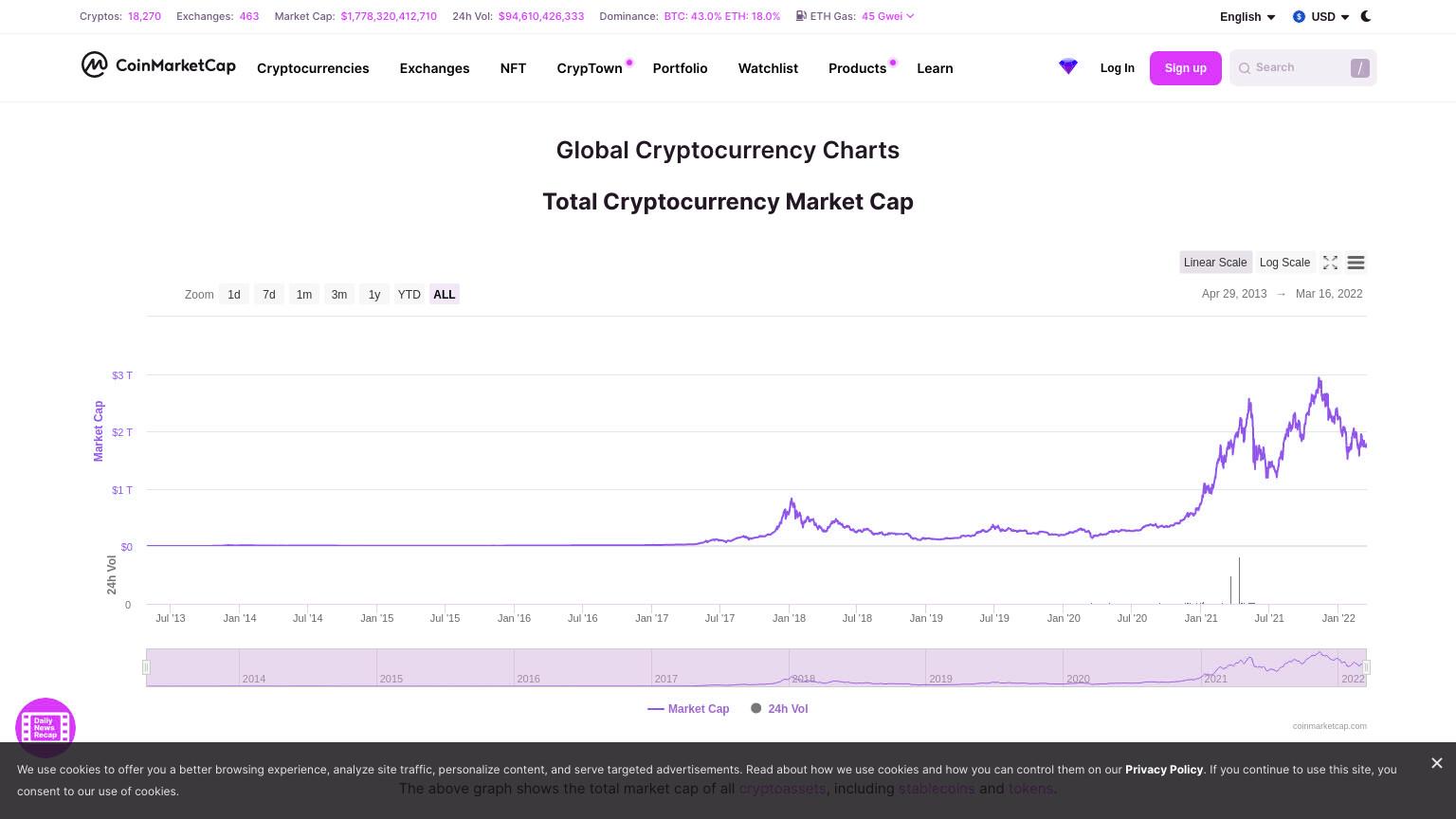Click the "Global Cryptocurrency Charts" heading

click(x=728, y=150)
